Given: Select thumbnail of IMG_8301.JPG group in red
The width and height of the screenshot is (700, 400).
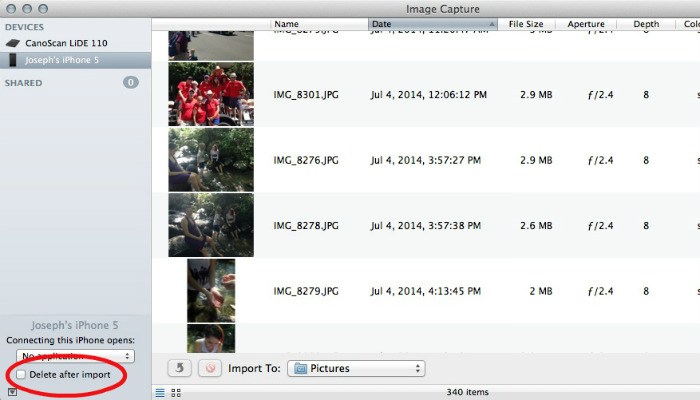Looking at the screenshot, I should [x=211, y=94].
